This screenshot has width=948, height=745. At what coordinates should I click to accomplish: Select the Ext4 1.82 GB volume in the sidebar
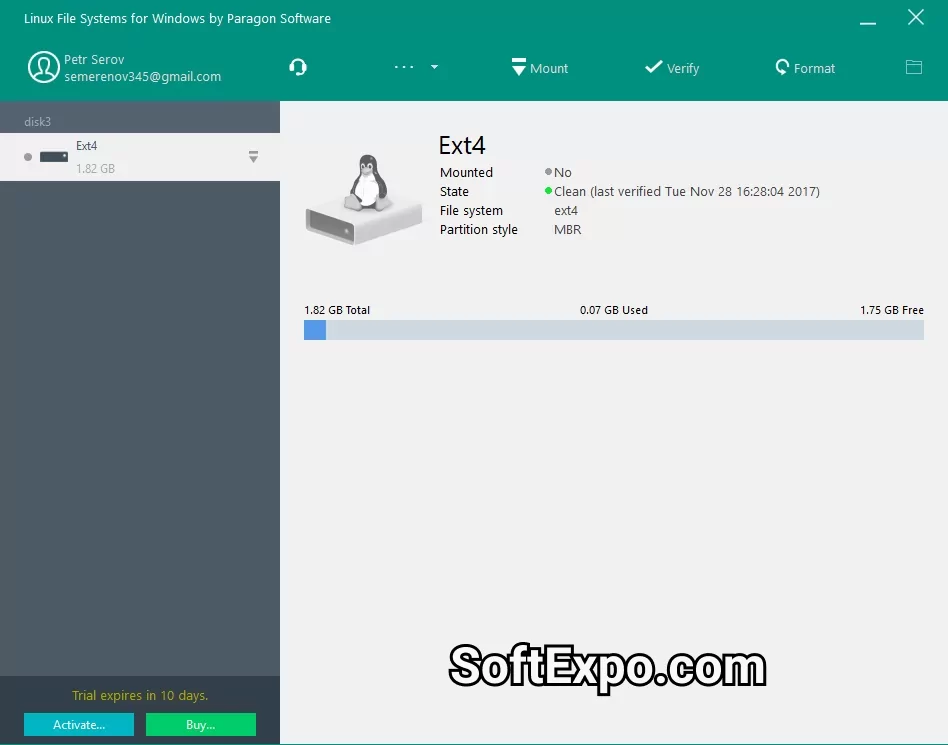pyautogui.click(x=140, y=157)
